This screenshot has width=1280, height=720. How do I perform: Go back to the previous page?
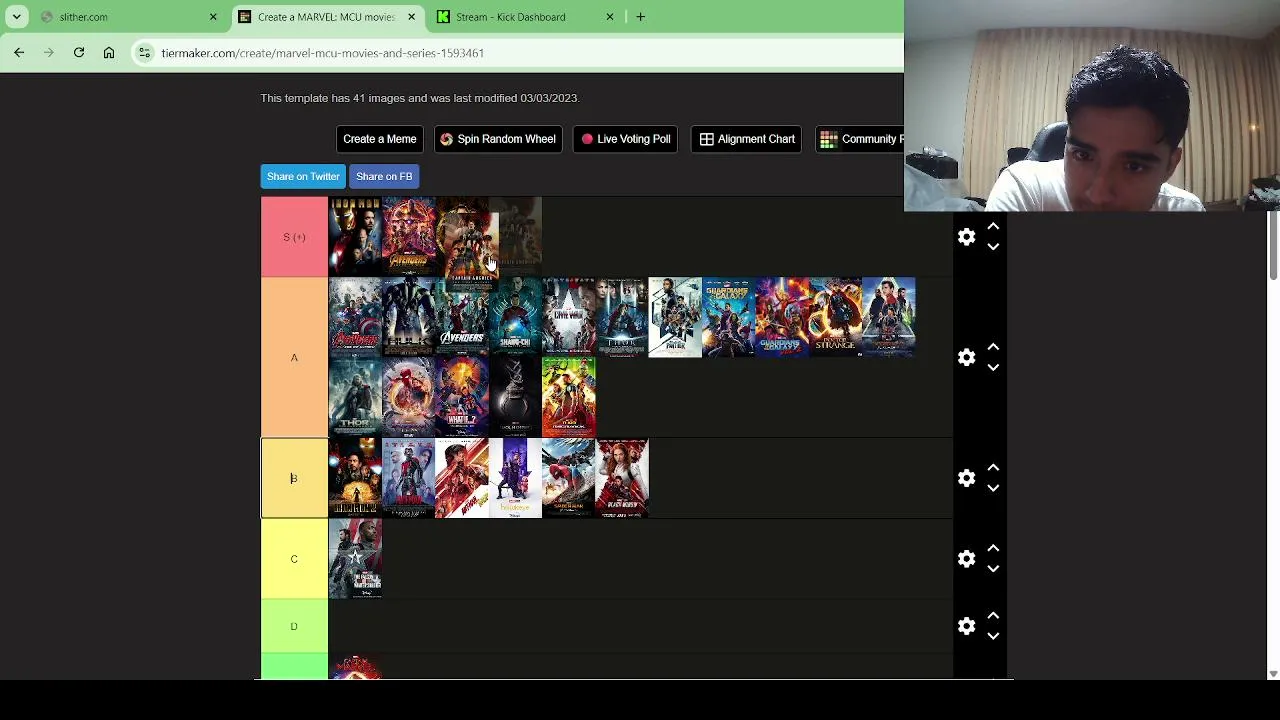click(x=19, y=53)
